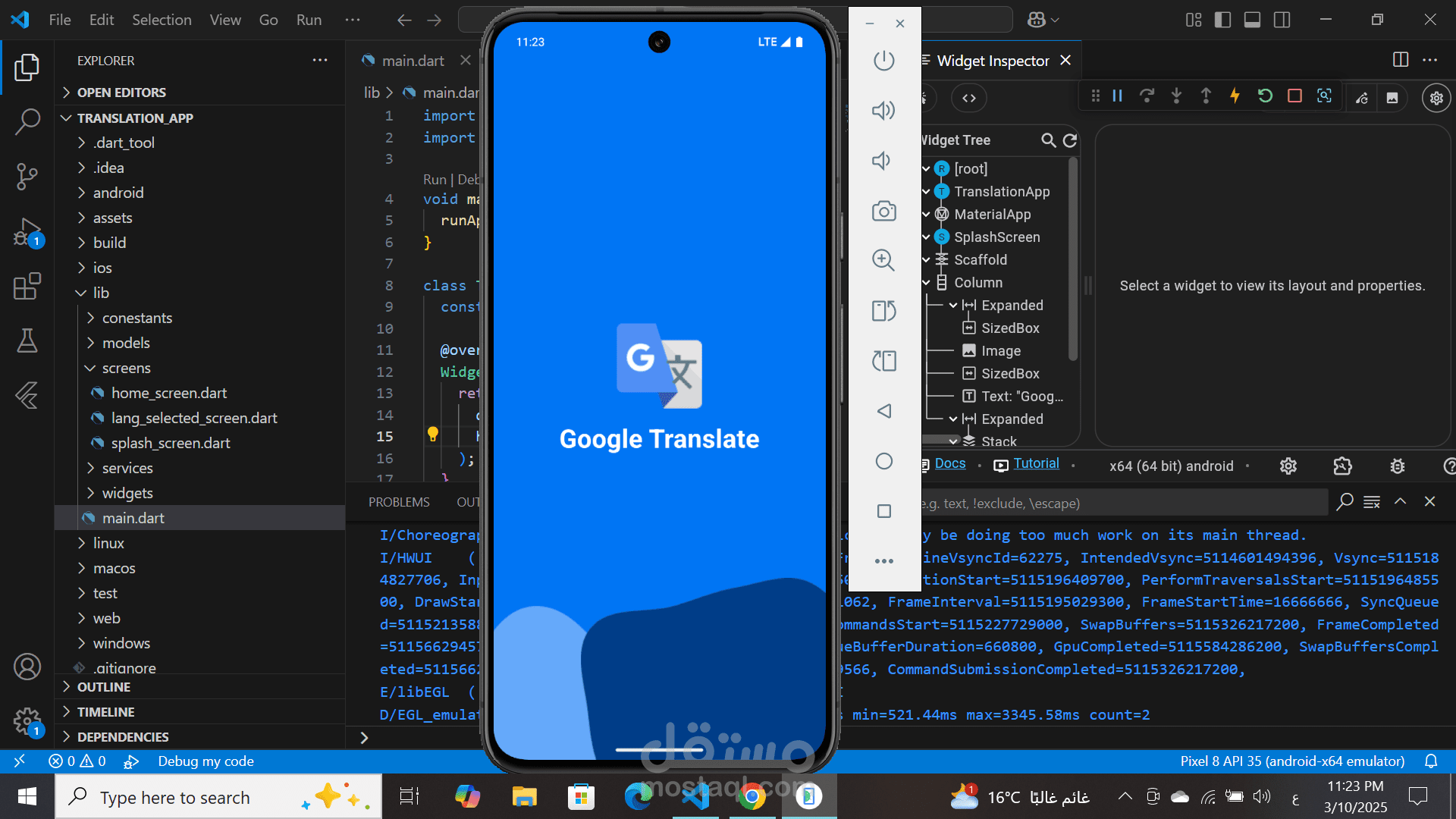Open the Widget Inspector debug toolbar icon
Screen dimensions: 1456x819
tap(1324, 96)
